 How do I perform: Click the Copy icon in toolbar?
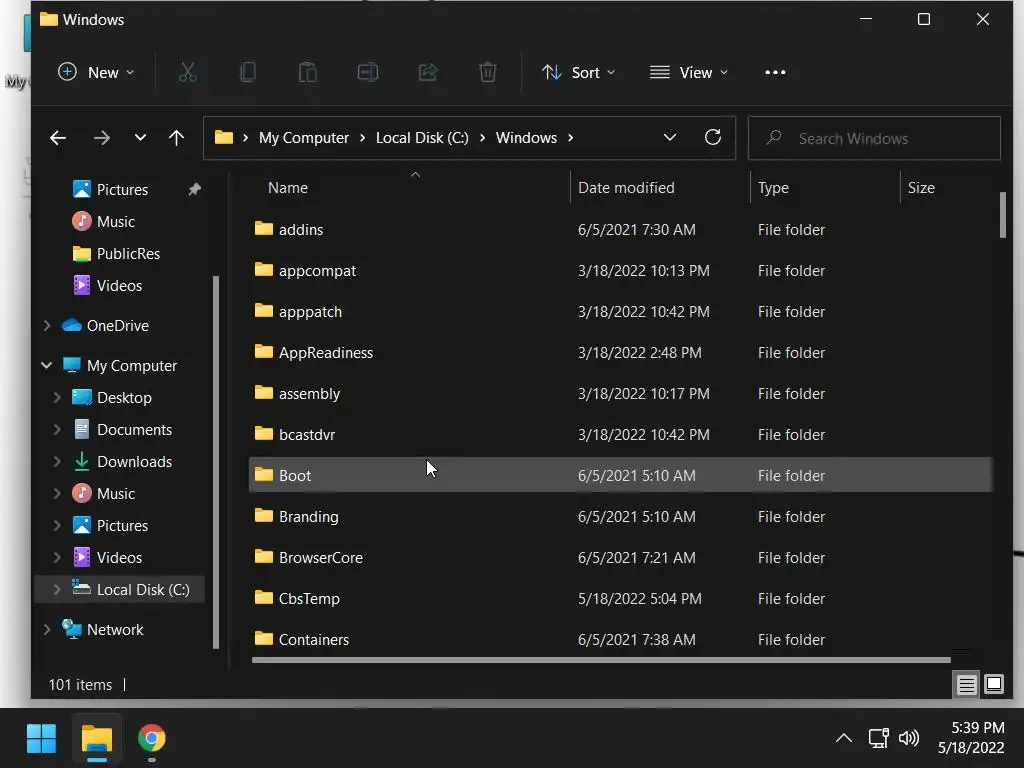click(248, 72)
